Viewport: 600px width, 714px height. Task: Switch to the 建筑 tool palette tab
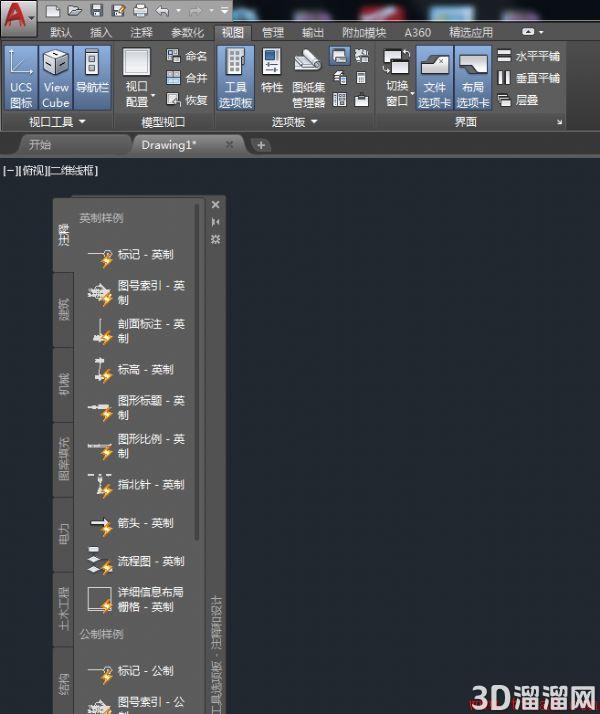64,310
